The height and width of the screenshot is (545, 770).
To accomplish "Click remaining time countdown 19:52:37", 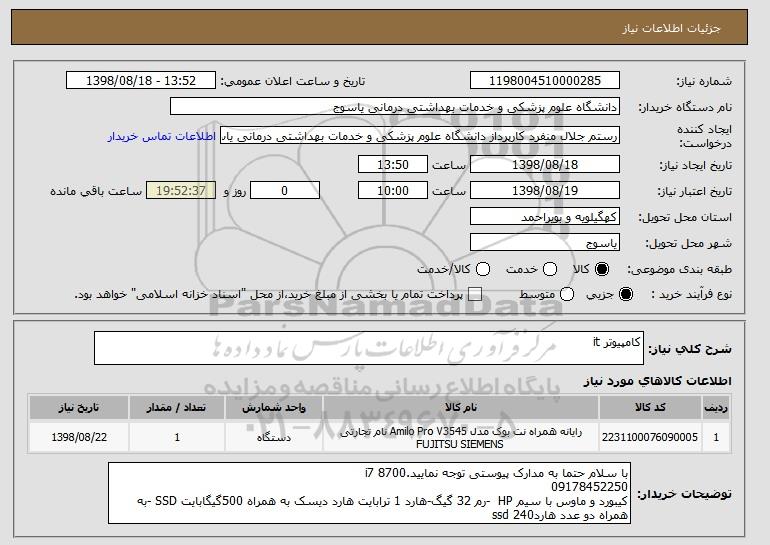I will (181, 191).
